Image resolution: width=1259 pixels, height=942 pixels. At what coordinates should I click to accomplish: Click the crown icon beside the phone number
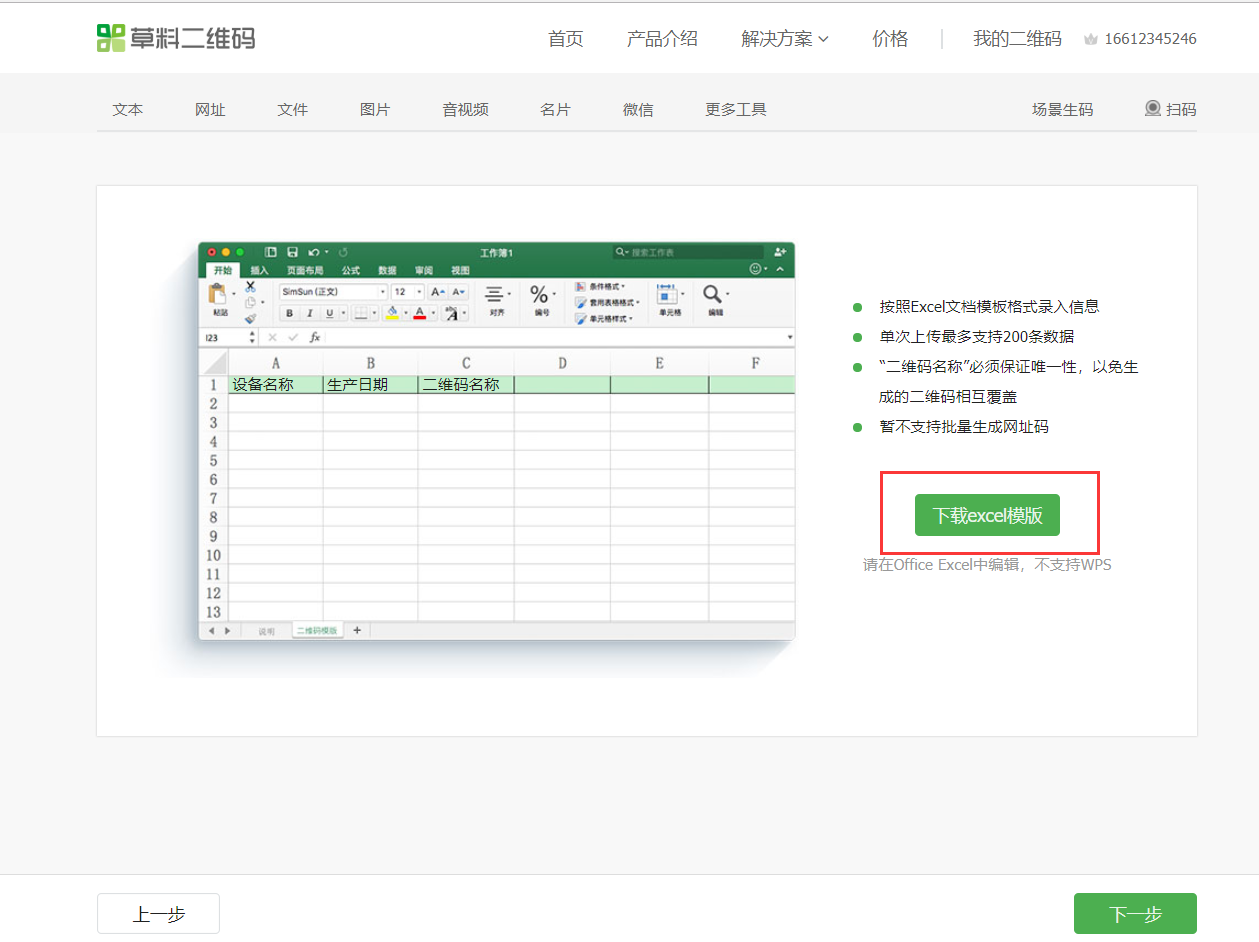click(x=1091, y=40)
